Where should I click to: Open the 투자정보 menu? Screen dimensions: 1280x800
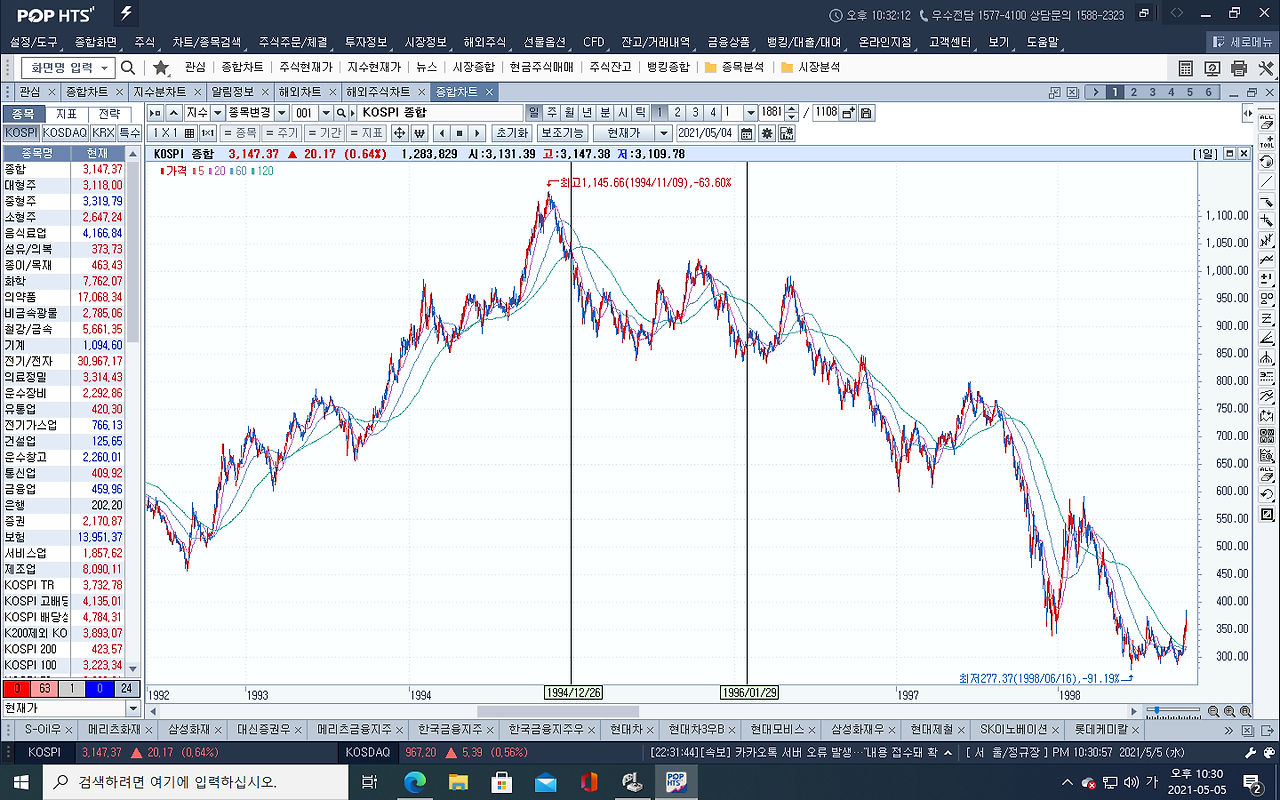click(366, 43)
